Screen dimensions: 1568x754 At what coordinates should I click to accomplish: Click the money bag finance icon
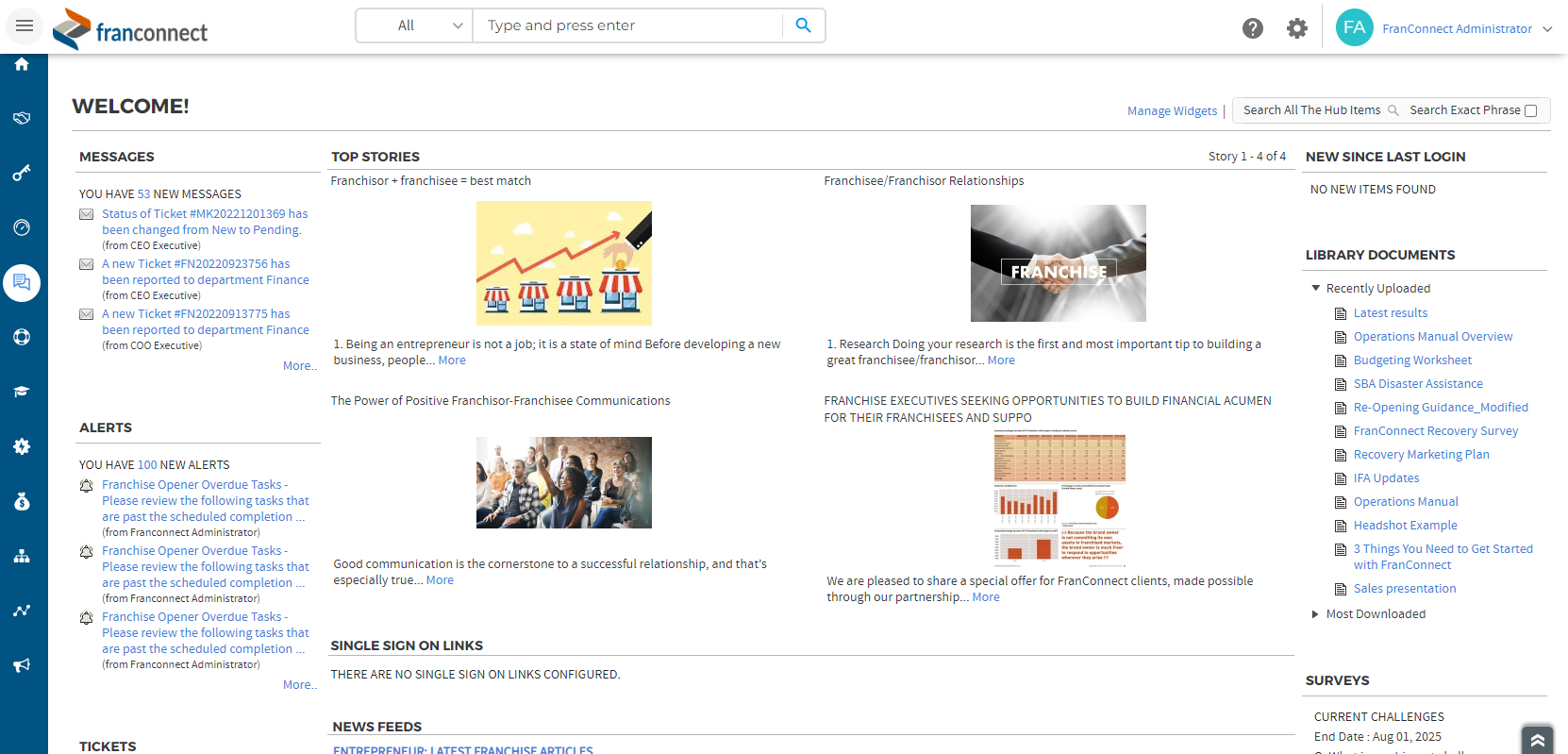[22, 501]
